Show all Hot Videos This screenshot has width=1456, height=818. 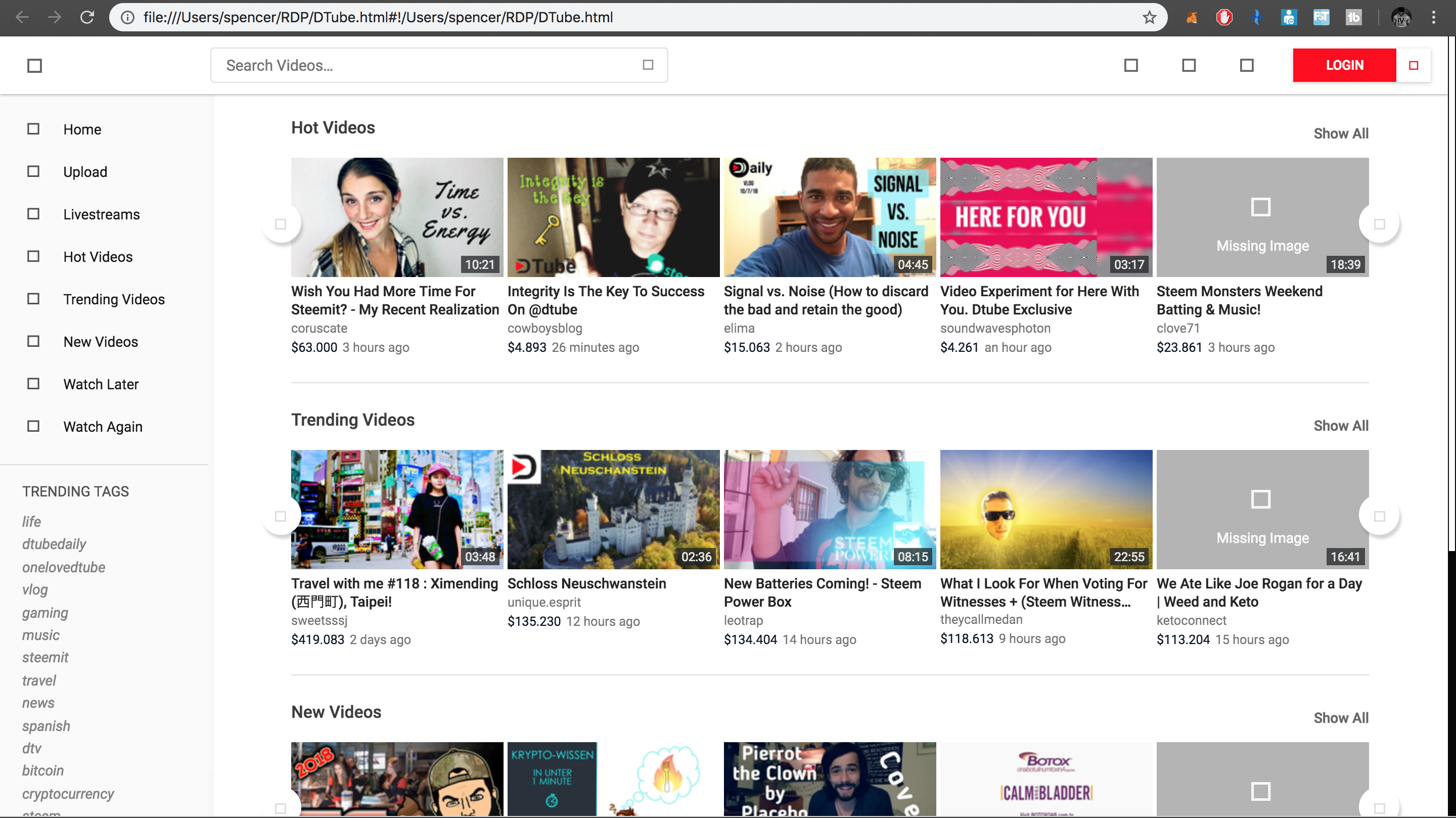click(1341, 134)
